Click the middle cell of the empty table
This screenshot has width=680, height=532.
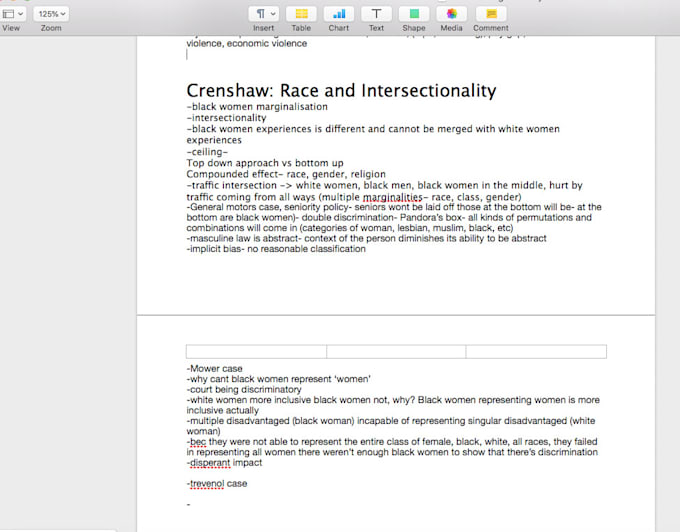coord(396,351)
